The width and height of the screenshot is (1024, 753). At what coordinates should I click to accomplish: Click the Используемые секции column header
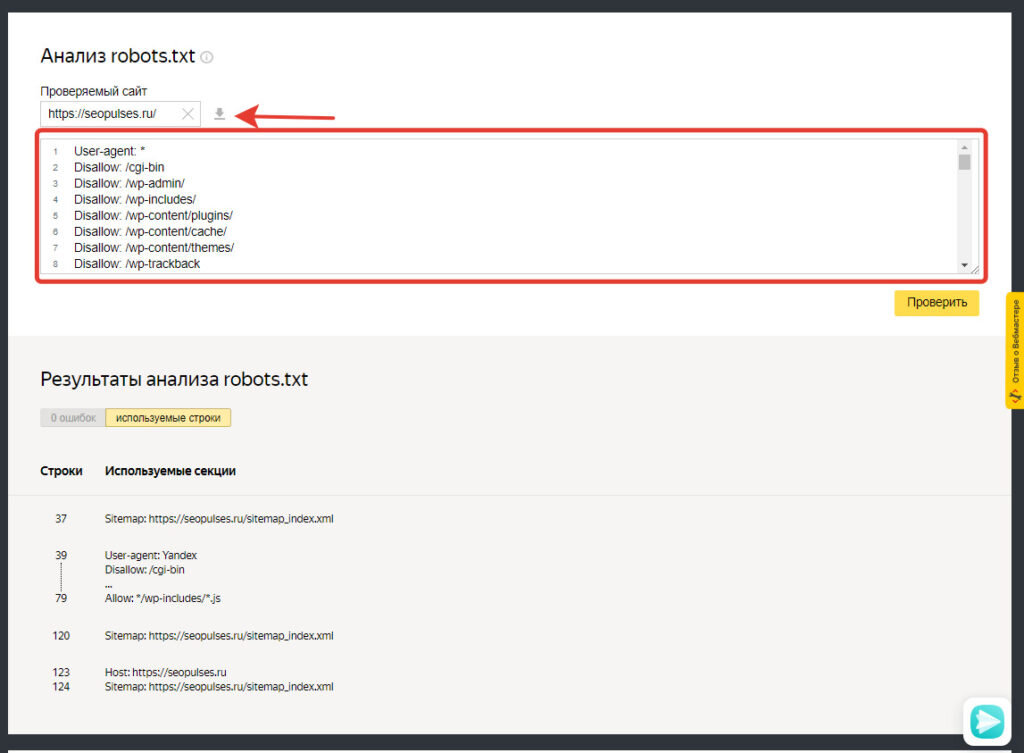point(170,471)
